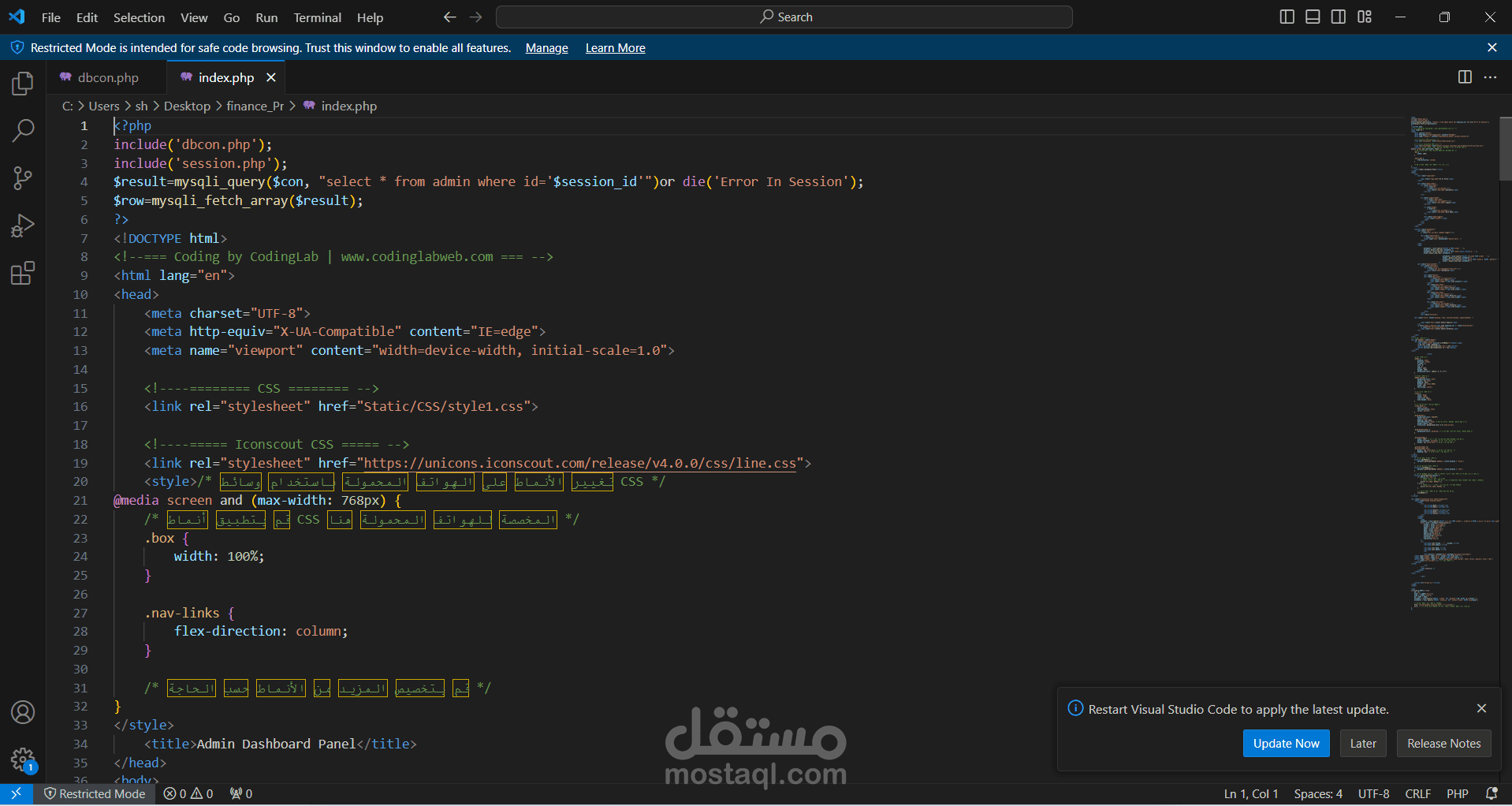Follow the Learn More link in banner

pos(615,48)
